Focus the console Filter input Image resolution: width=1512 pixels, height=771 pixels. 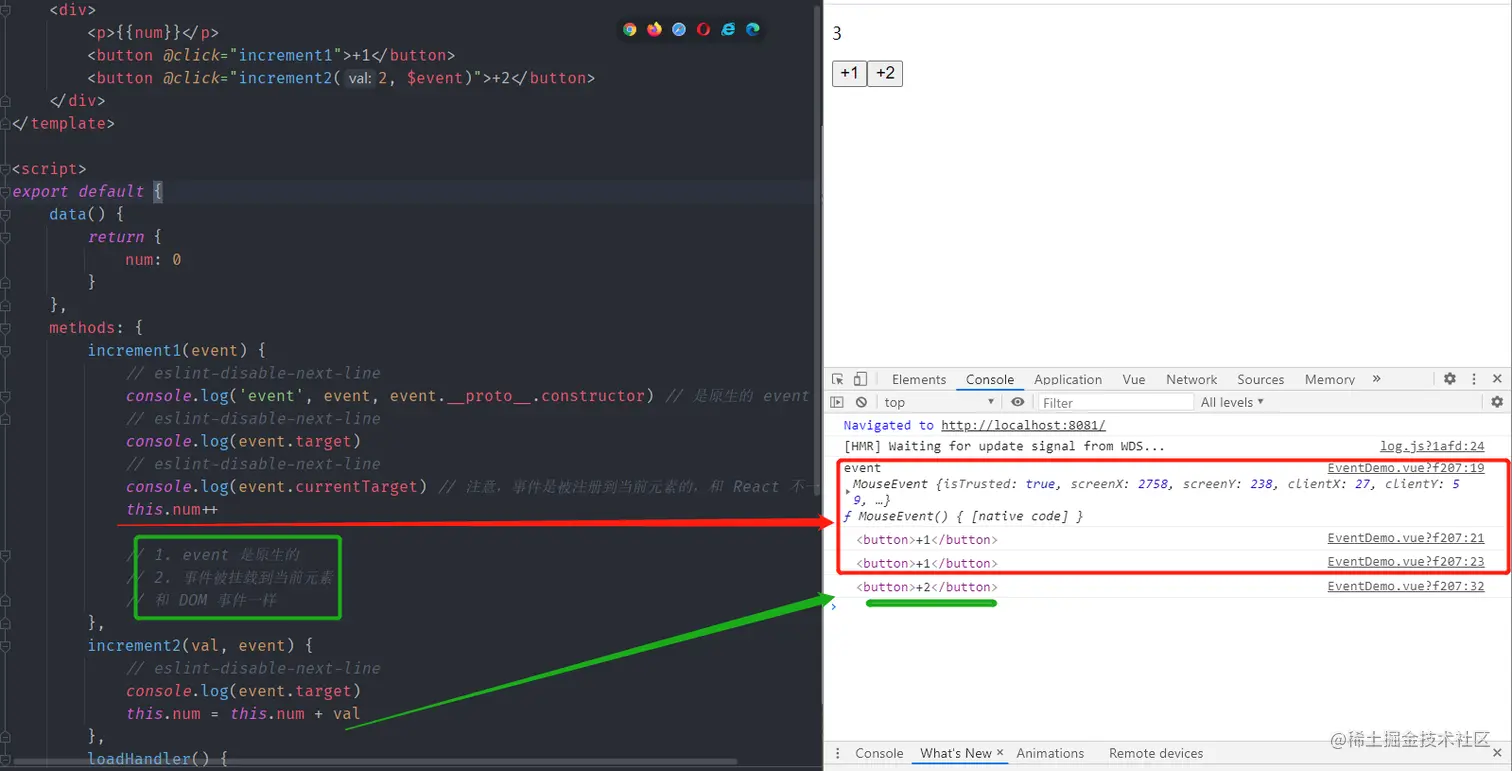[1115, 402]
